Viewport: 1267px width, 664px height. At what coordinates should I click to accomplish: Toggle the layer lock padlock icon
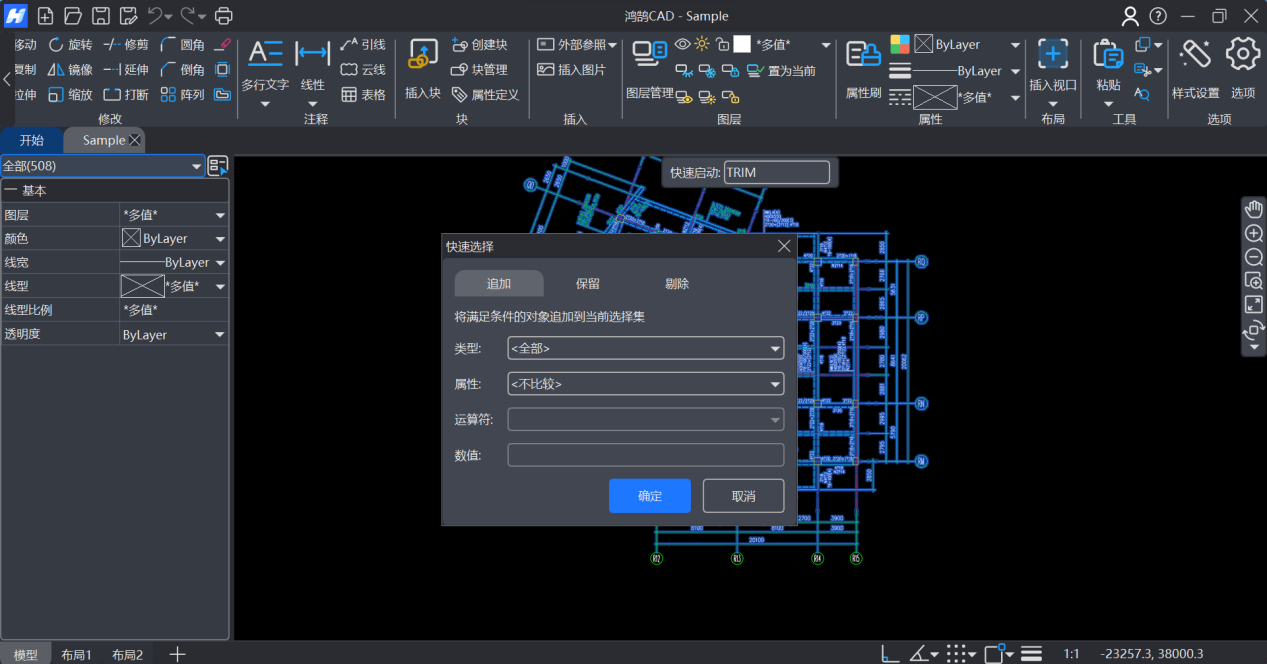[x=722, y=45]
